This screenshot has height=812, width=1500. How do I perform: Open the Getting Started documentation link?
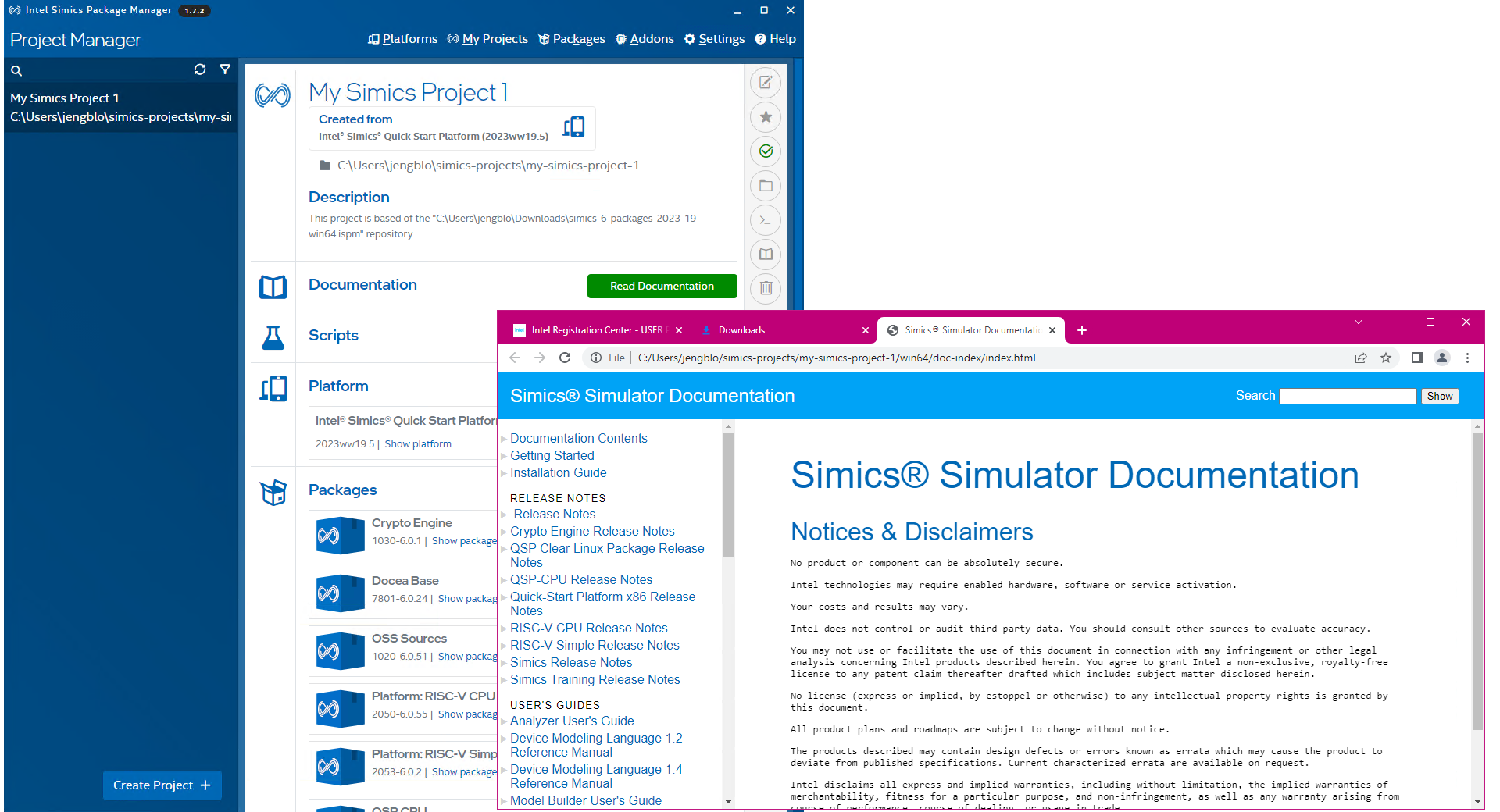552,456
